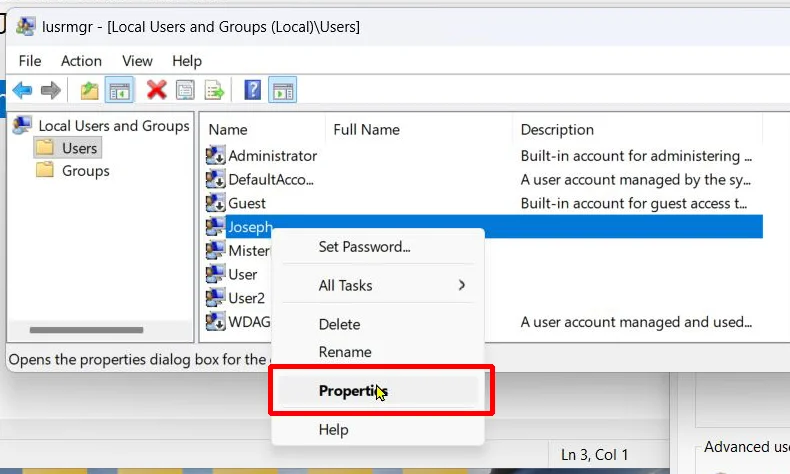
Task: Open the View menu
Action: tap(137, 61)
